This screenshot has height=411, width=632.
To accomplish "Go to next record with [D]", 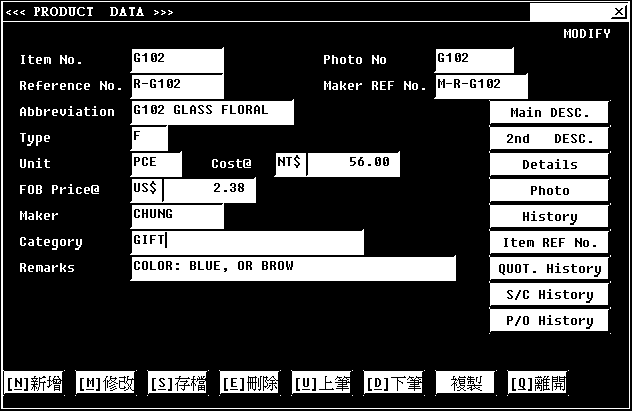I will [393, 383].
